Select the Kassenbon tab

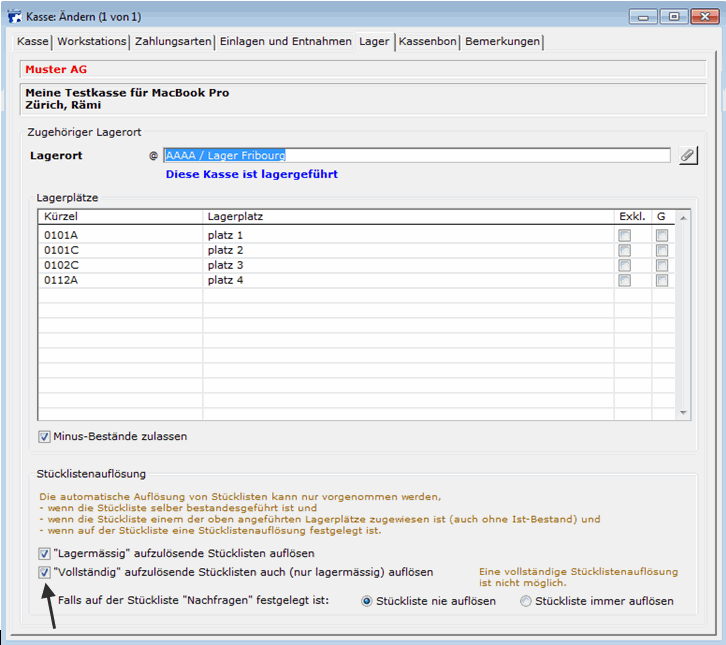click(428, 41)
